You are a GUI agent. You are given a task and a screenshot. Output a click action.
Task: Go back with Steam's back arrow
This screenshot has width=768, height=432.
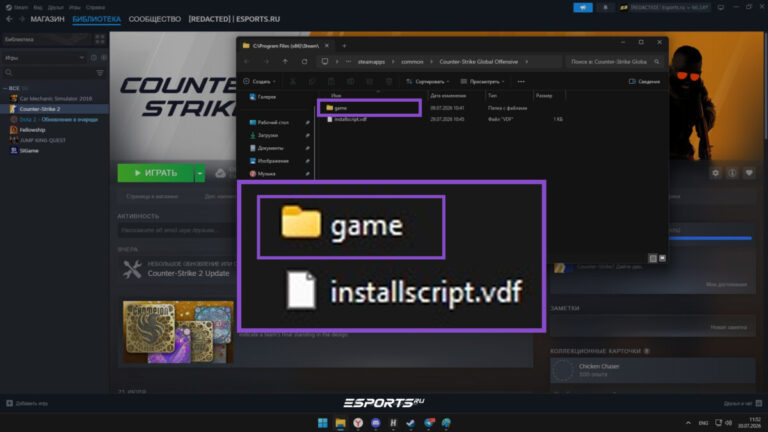[9, 19]
